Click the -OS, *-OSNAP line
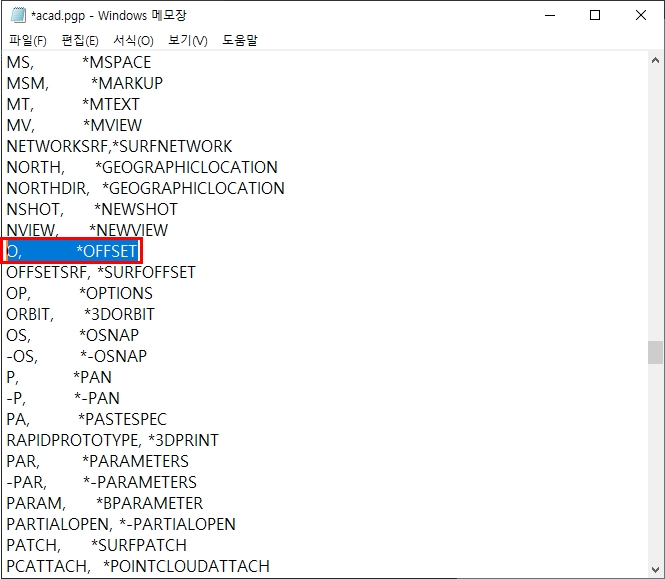The width and height of the screenshot is (665, 579). click(77, 356)
